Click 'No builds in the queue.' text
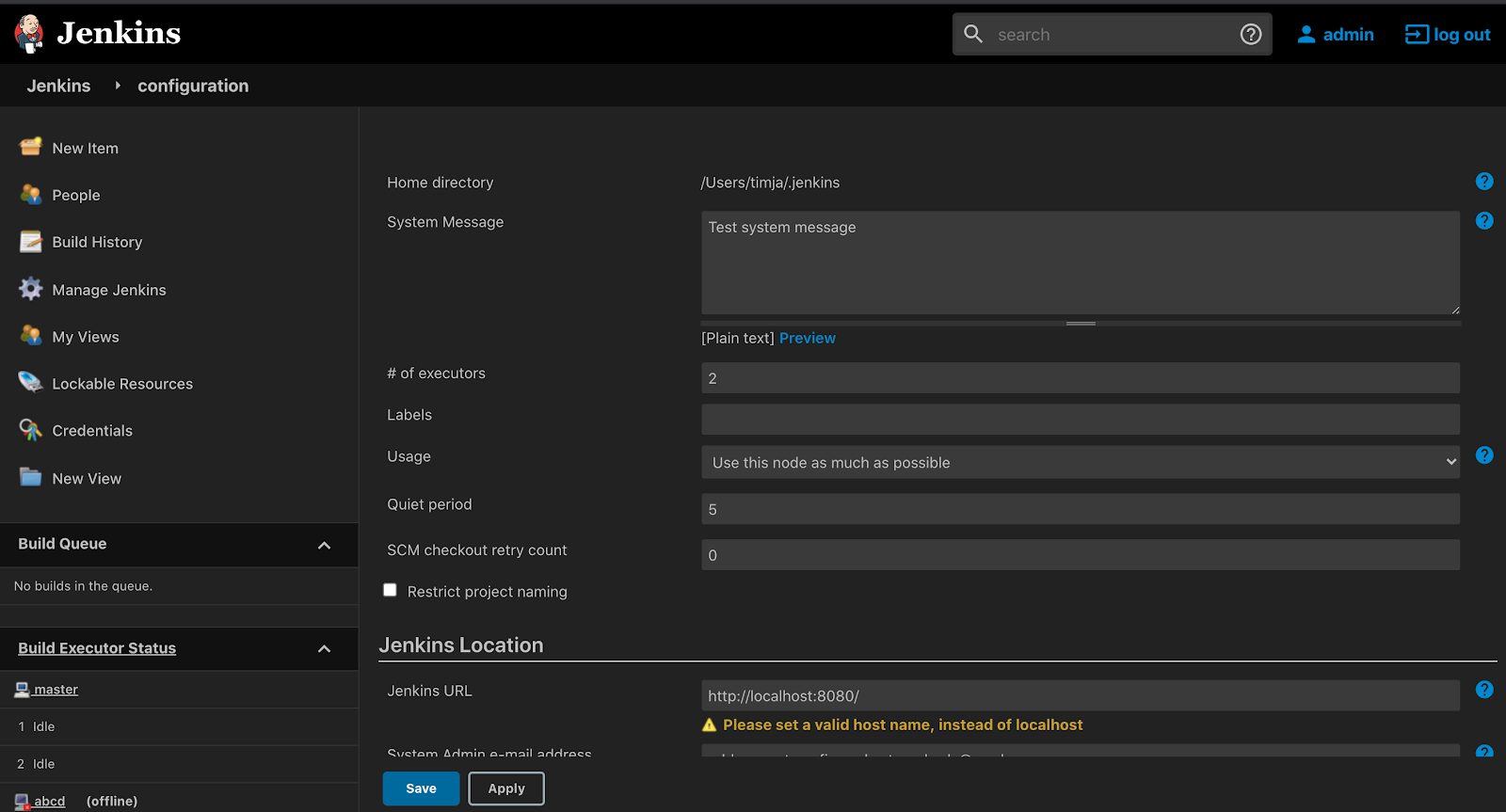The image size is (1506, 812). tap(83, 586)
